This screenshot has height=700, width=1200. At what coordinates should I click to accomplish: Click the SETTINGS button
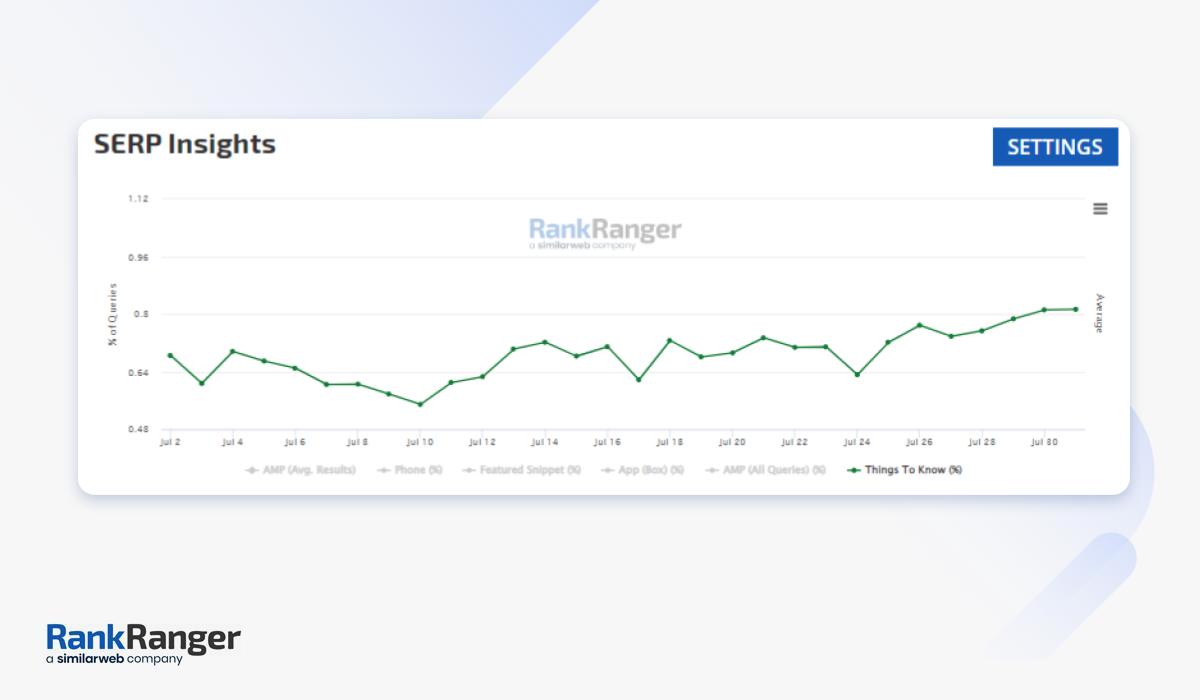pos(1055,147)
